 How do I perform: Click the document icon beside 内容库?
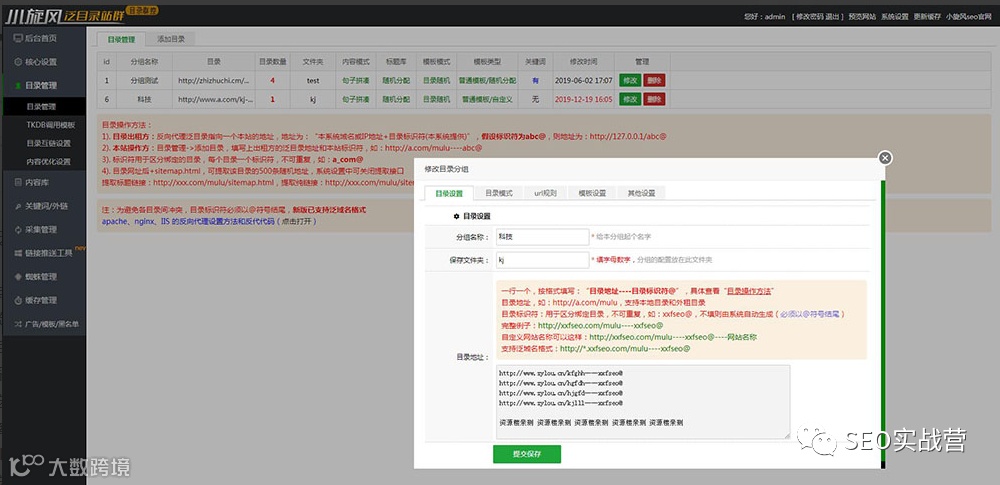point(18,183)
